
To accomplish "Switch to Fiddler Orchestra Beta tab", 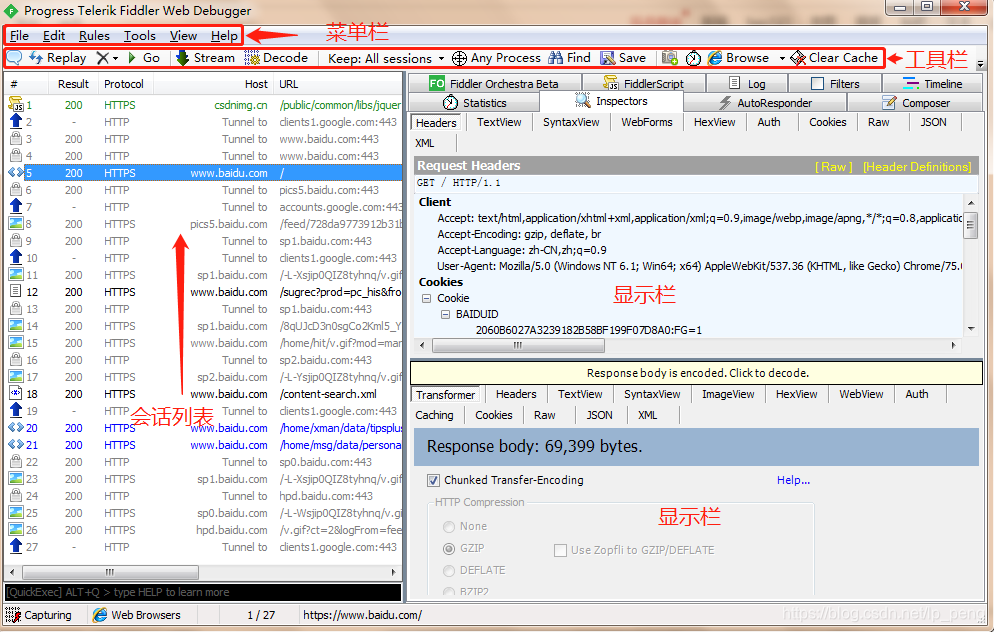I will coord(494,83).
